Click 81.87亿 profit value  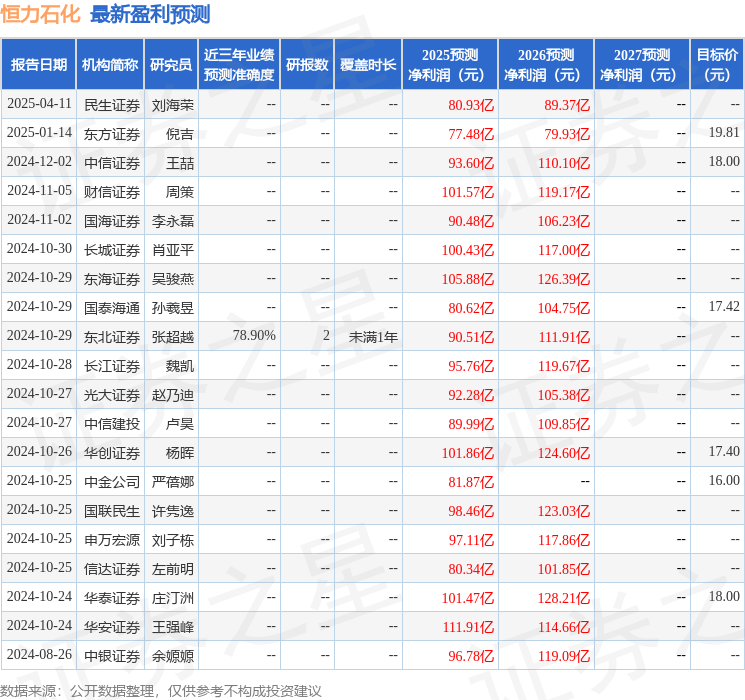[471, 482]
